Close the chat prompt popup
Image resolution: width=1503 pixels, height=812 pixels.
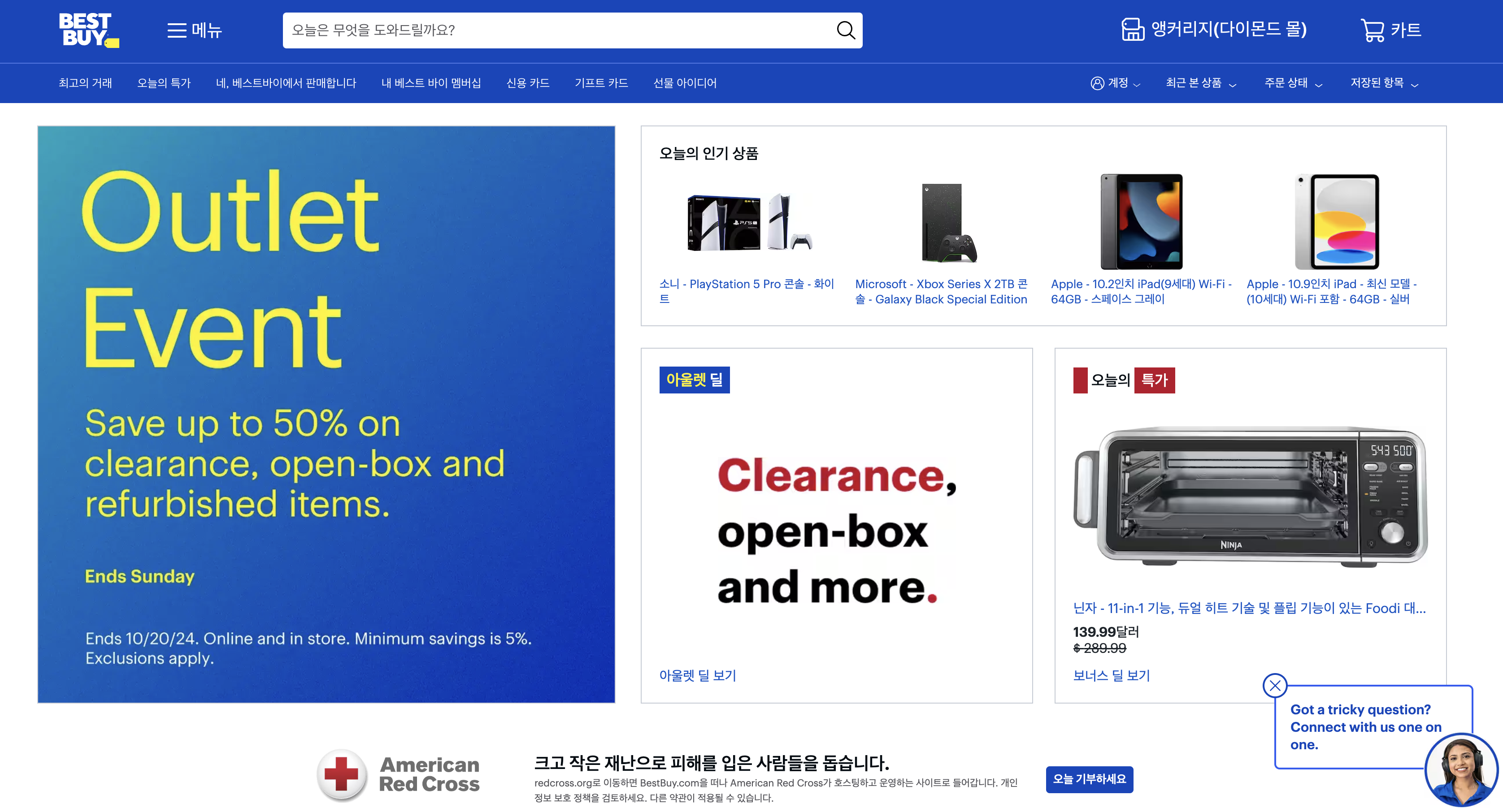click(1275, 686)
